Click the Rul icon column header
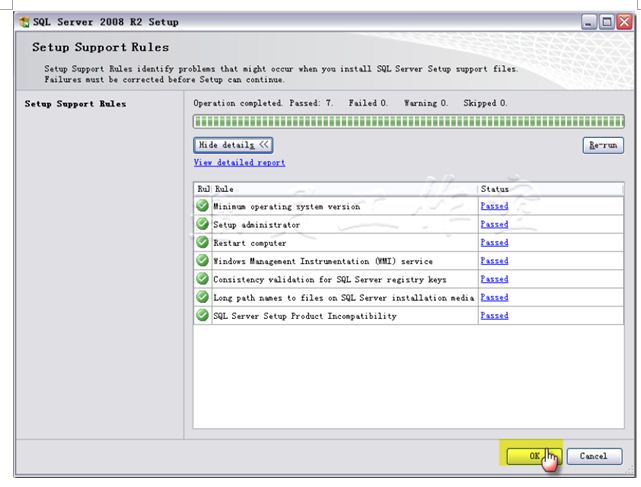The height and width of the screenshot is (487, 641). point(203,189)
